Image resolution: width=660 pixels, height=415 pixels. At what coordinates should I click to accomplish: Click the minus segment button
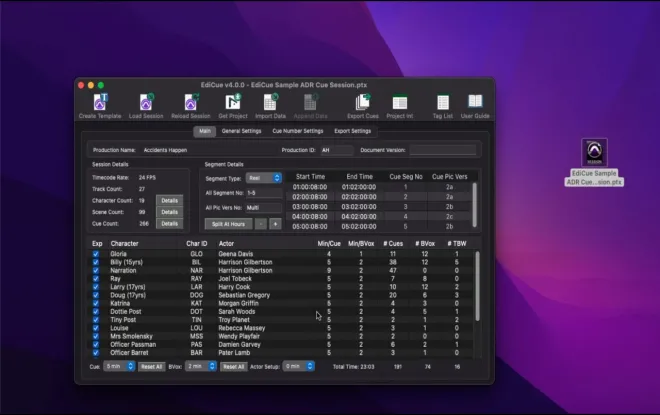[261, 224]
